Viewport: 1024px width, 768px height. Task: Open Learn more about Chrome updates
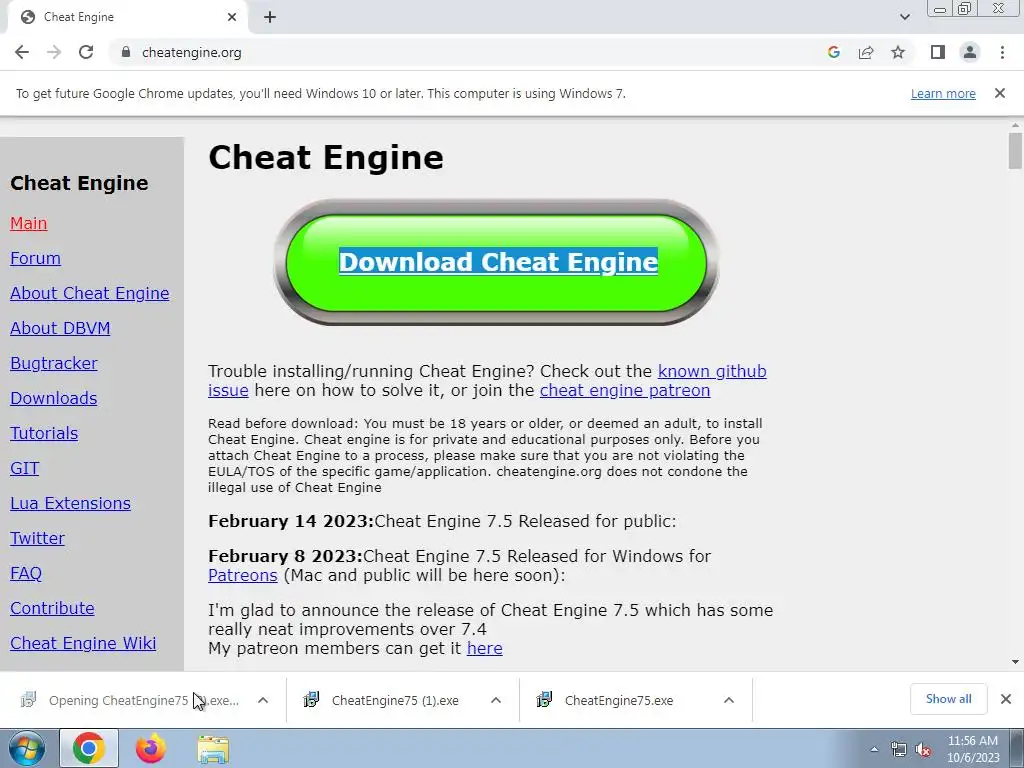click(x=943, y=93)
